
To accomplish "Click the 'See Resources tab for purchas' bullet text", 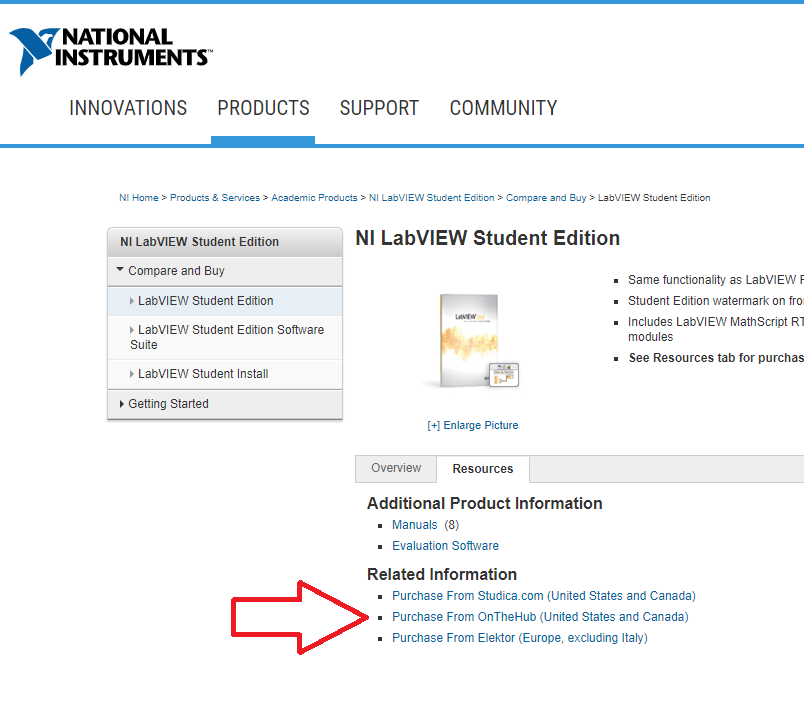I will pyautogui.click(x=716, y=358).
